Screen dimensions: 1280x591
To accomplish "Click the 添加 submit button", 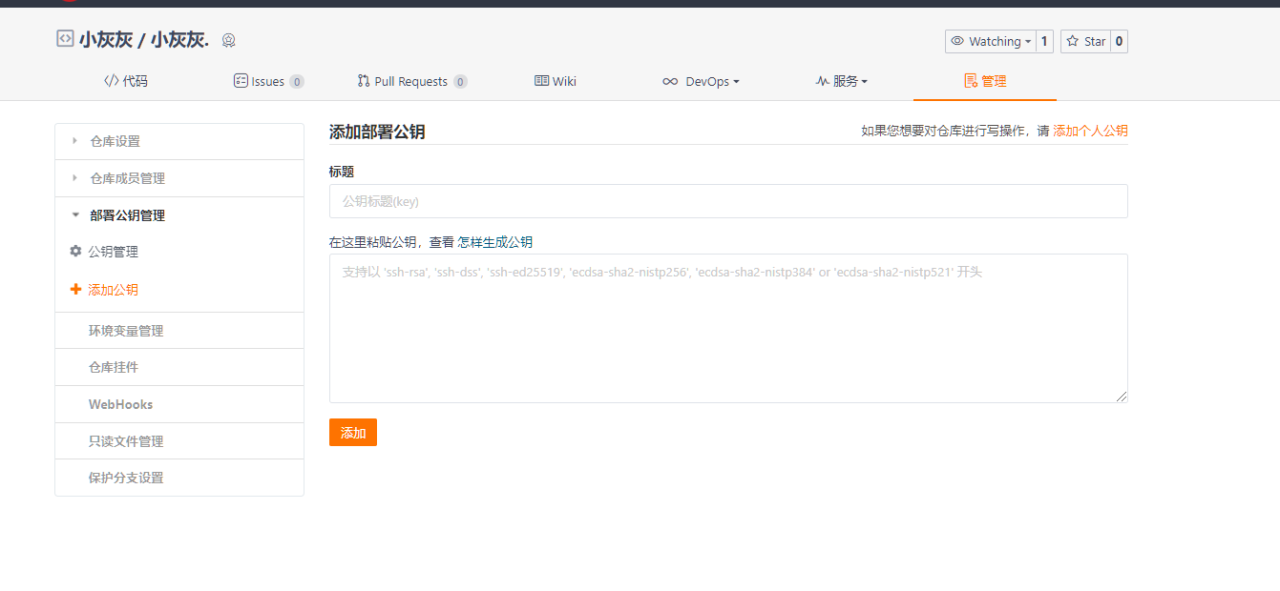I will click(x=353, y=432).
